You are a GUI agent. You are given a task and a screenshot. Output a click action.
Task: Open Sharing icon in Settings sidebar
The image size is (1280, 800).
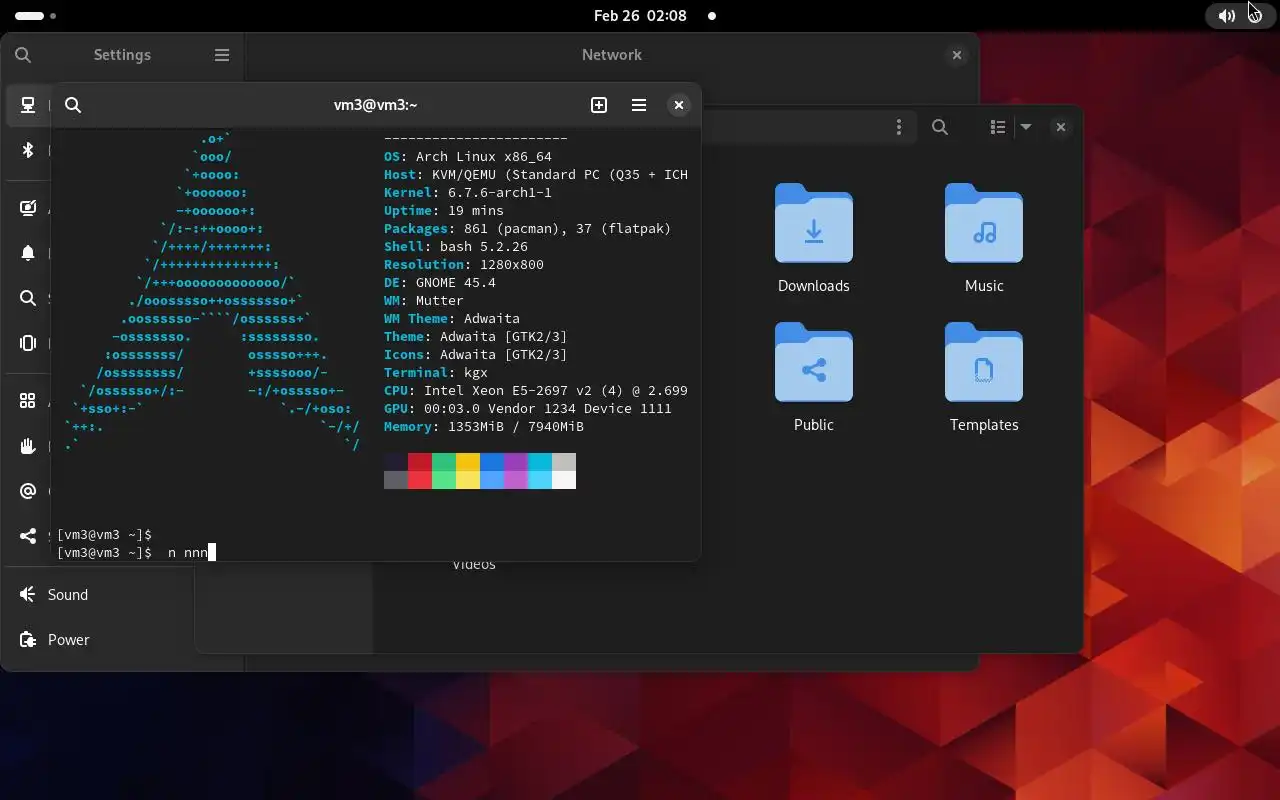click(x=28, y=536)
